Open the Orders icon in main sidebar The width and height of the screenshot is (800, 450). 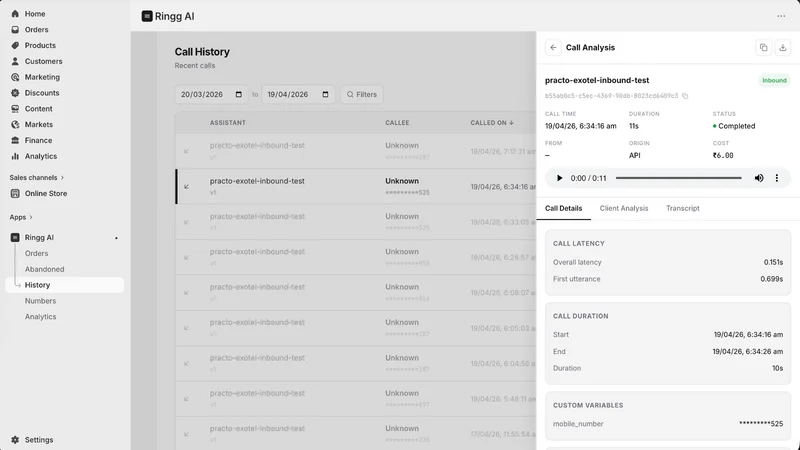pos(15,30)
